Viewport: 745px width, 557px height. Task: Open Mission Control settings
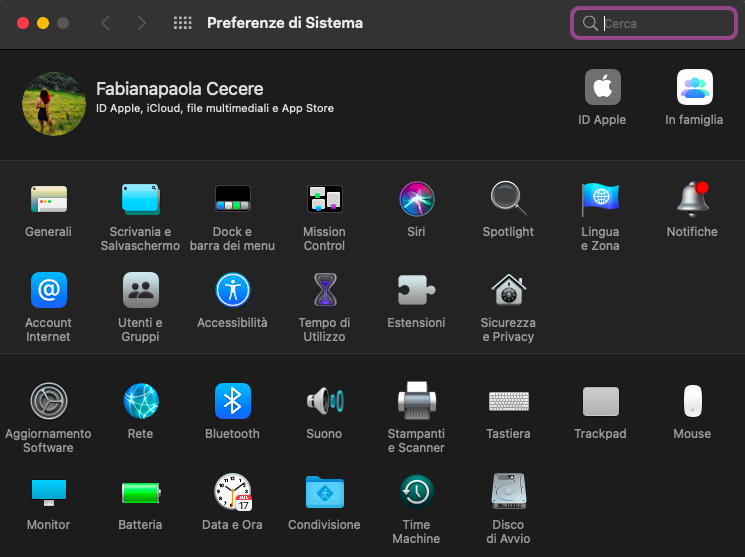[x=324, y=200]
